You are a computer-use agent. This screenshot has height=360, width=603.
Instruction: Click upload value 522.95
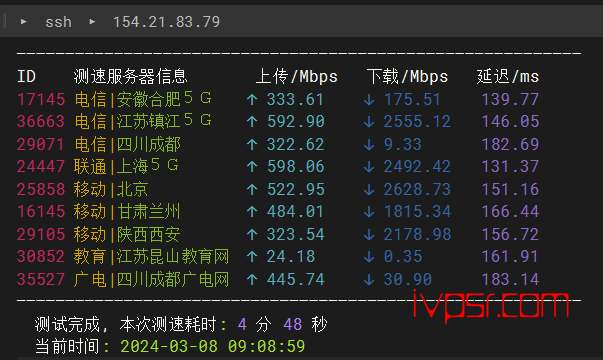(x=296, y=189)
